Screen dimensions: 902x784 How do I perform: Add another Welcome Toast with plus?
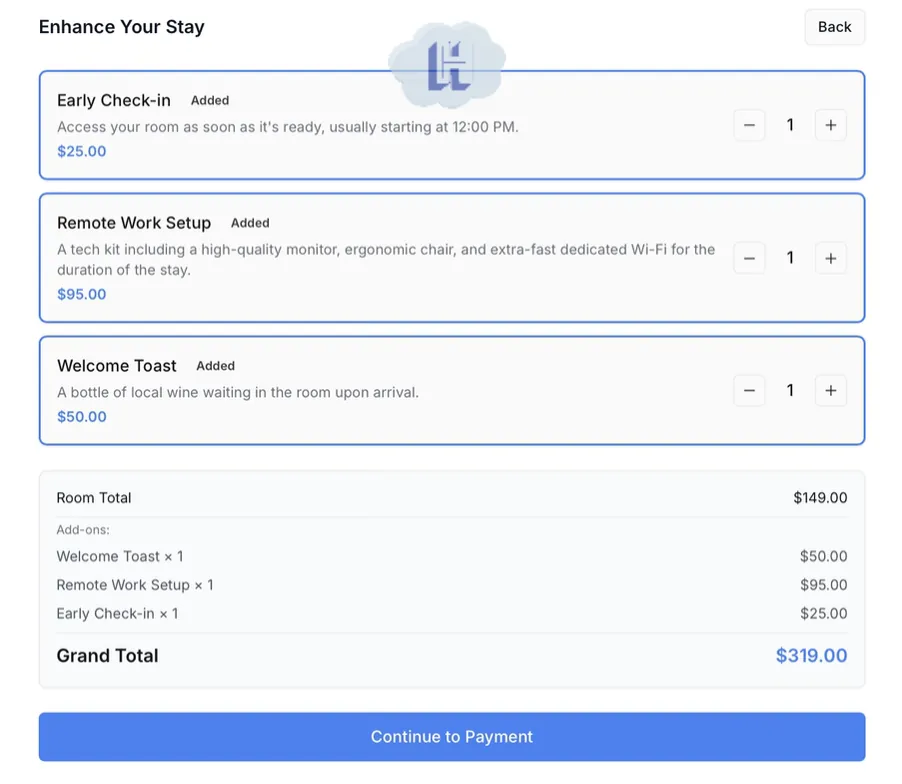(831, 391)
